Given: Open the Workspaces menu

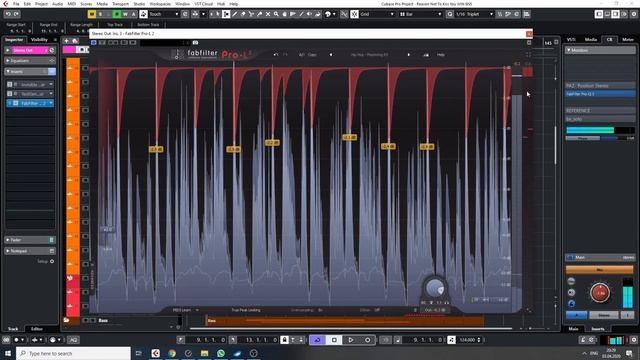Looking at the screenshot, I should coord(160,4).
